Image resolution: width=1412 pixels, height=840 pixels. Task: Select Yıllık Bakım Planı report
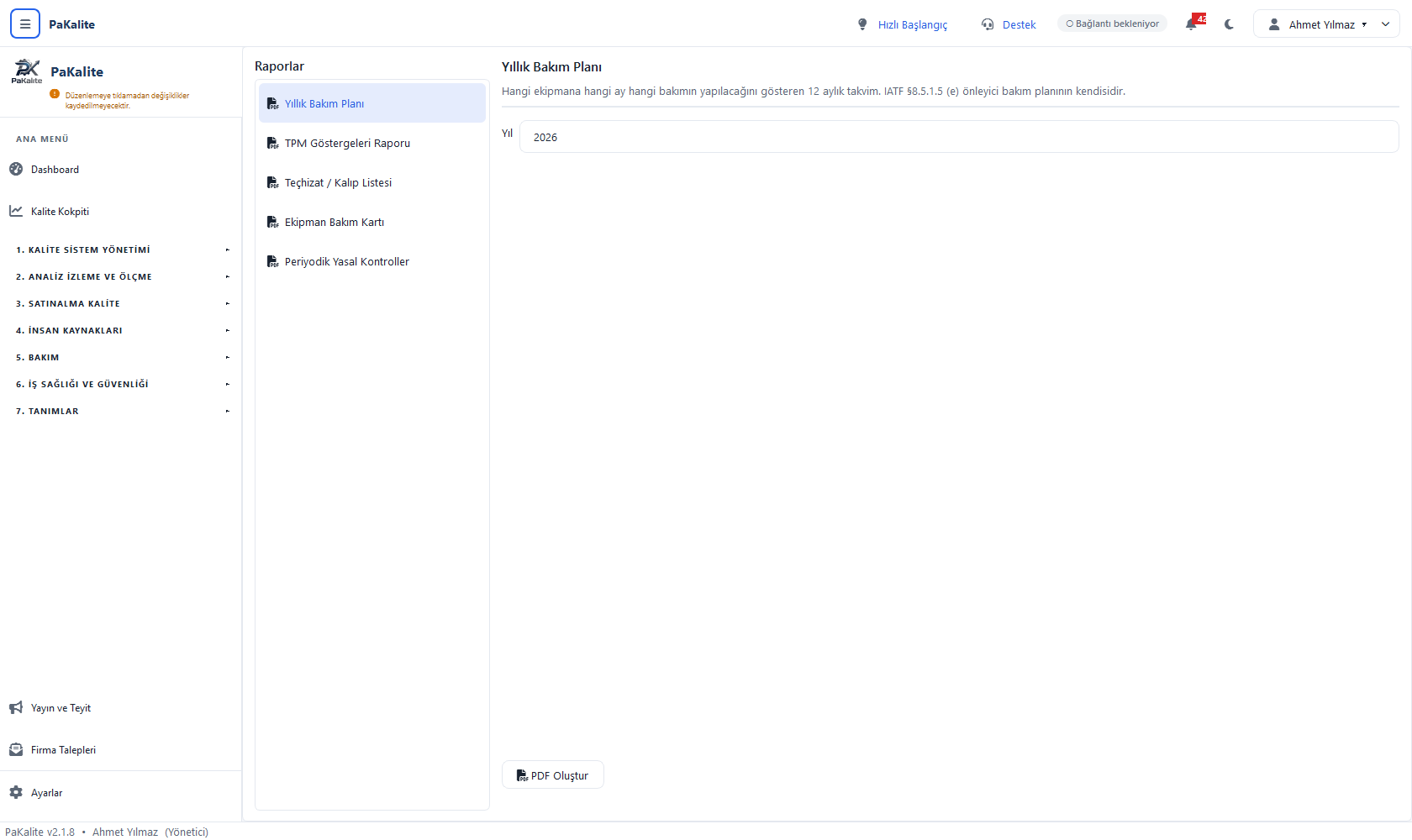click(x=372, y=103)
